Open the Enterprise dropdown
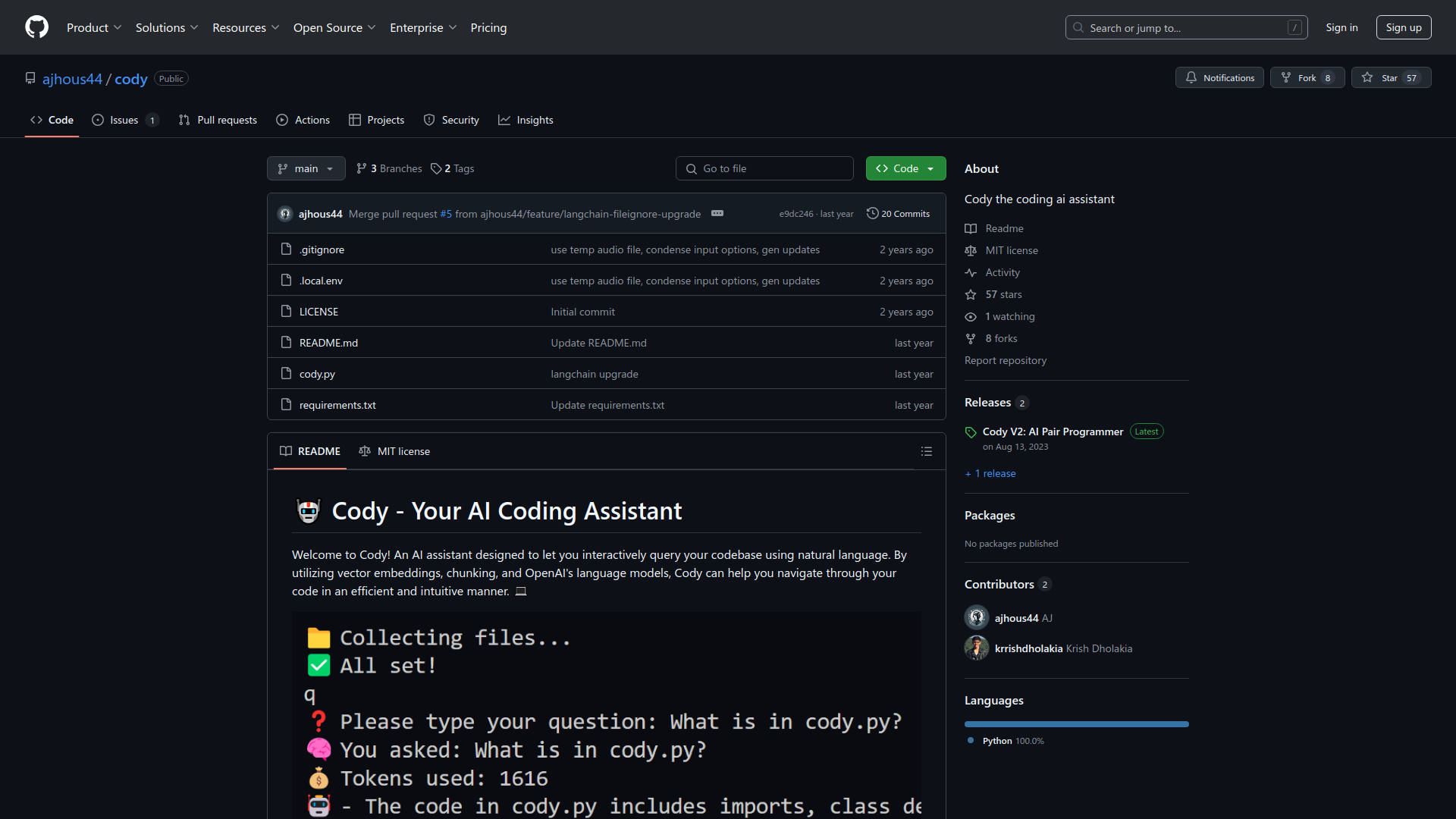The height and width of the screenshot is (819, 1456). click(x=423, y=27)
